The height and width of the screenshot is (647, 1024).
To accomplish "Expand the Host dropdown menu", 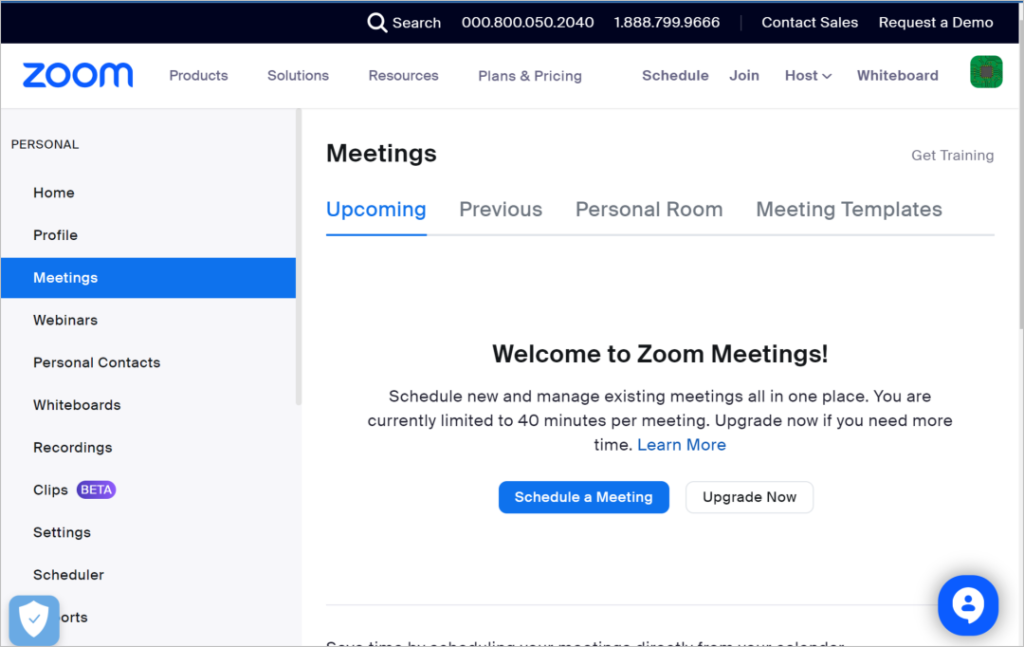I will click(x=808, y=76).
